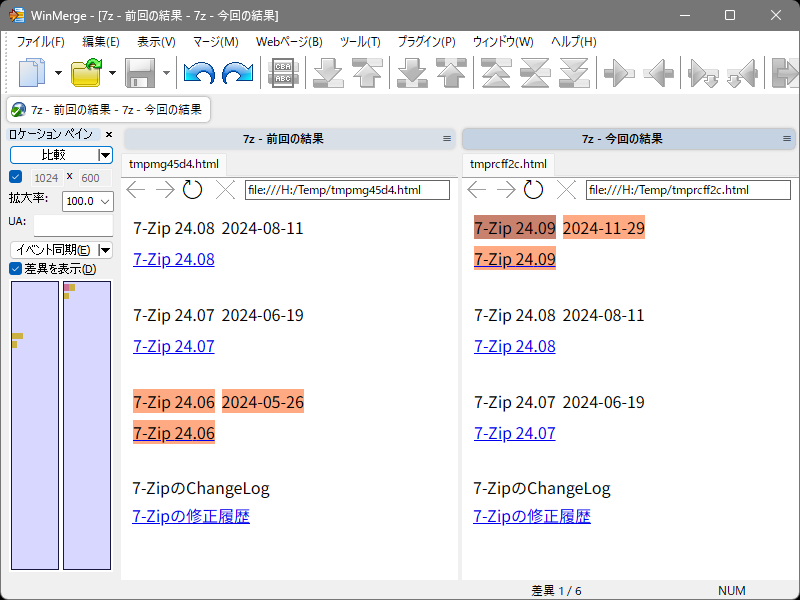Click the Current Difference toolbar icon

pyautogui.click(x=535, y=72)
